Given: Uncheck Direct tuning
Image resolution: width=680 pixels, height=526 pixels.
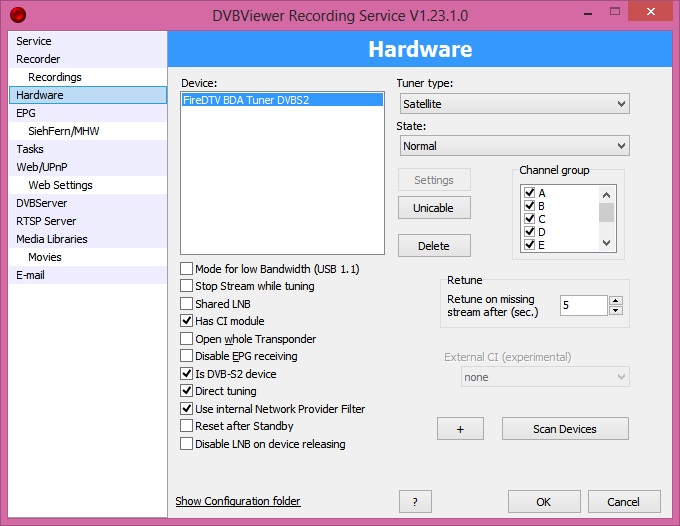Looking at the screenshot, I should coord(186,391).
